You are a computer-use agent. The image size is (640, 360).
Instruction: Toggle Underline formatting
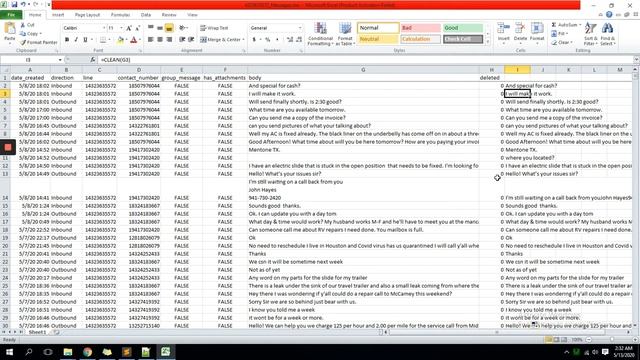tap(85, 40)
